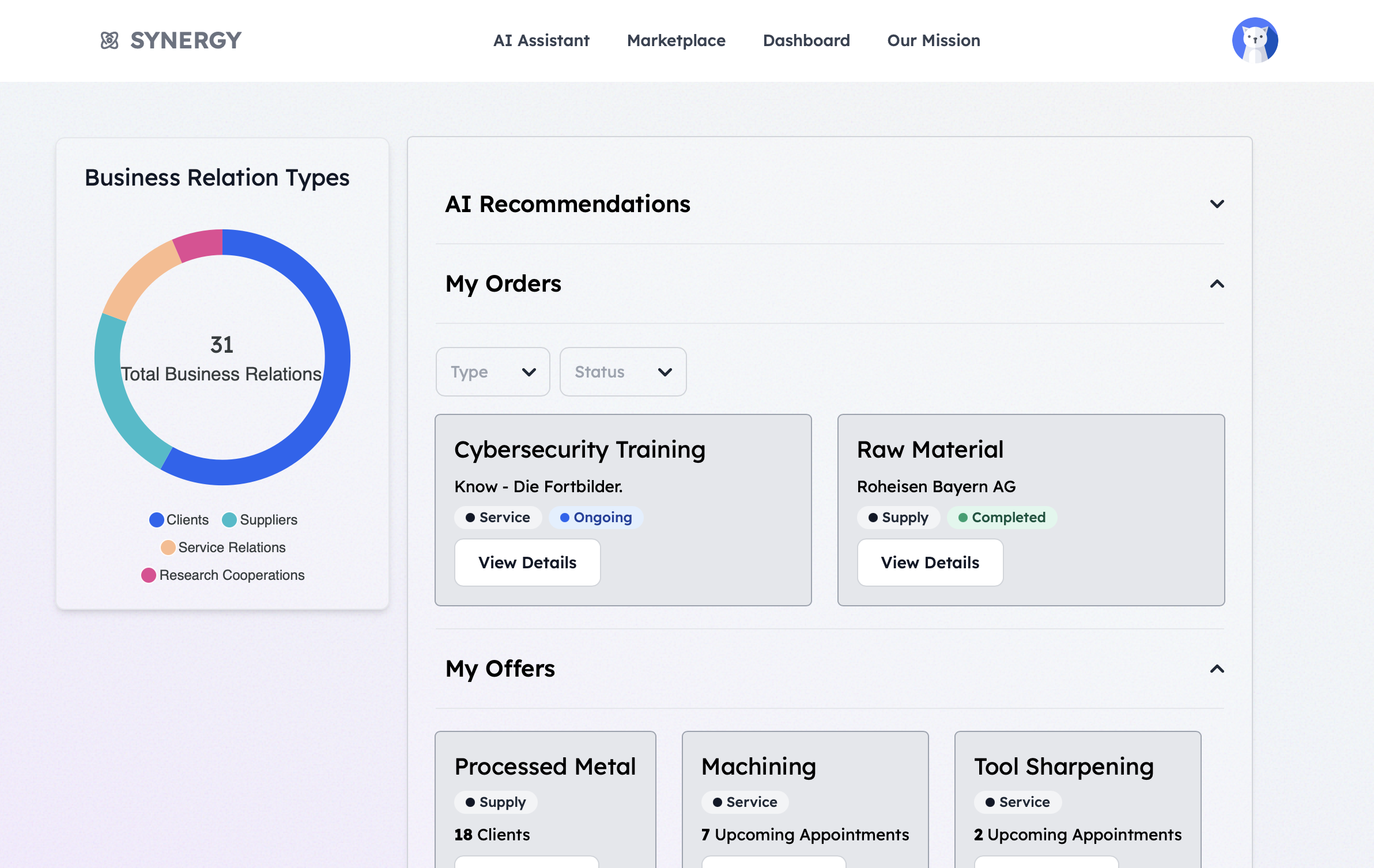Open the Marketplace navigation link
1374x868 pixels.
[676, 40]
